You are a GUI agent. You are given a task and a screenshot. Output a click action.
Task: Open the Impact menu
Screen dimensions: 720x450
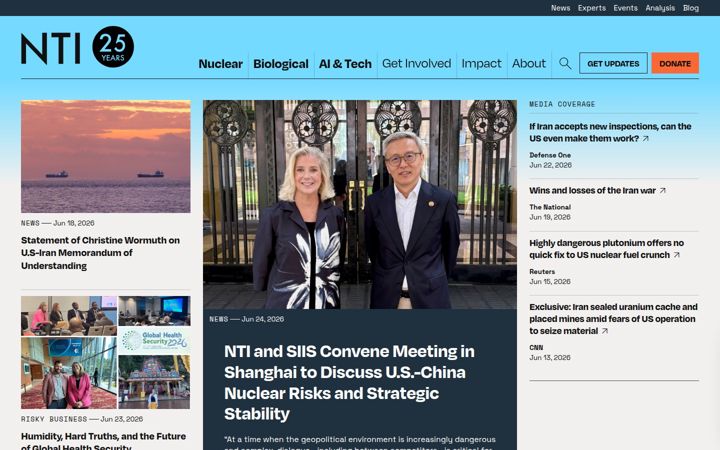(x=481, y=64)
